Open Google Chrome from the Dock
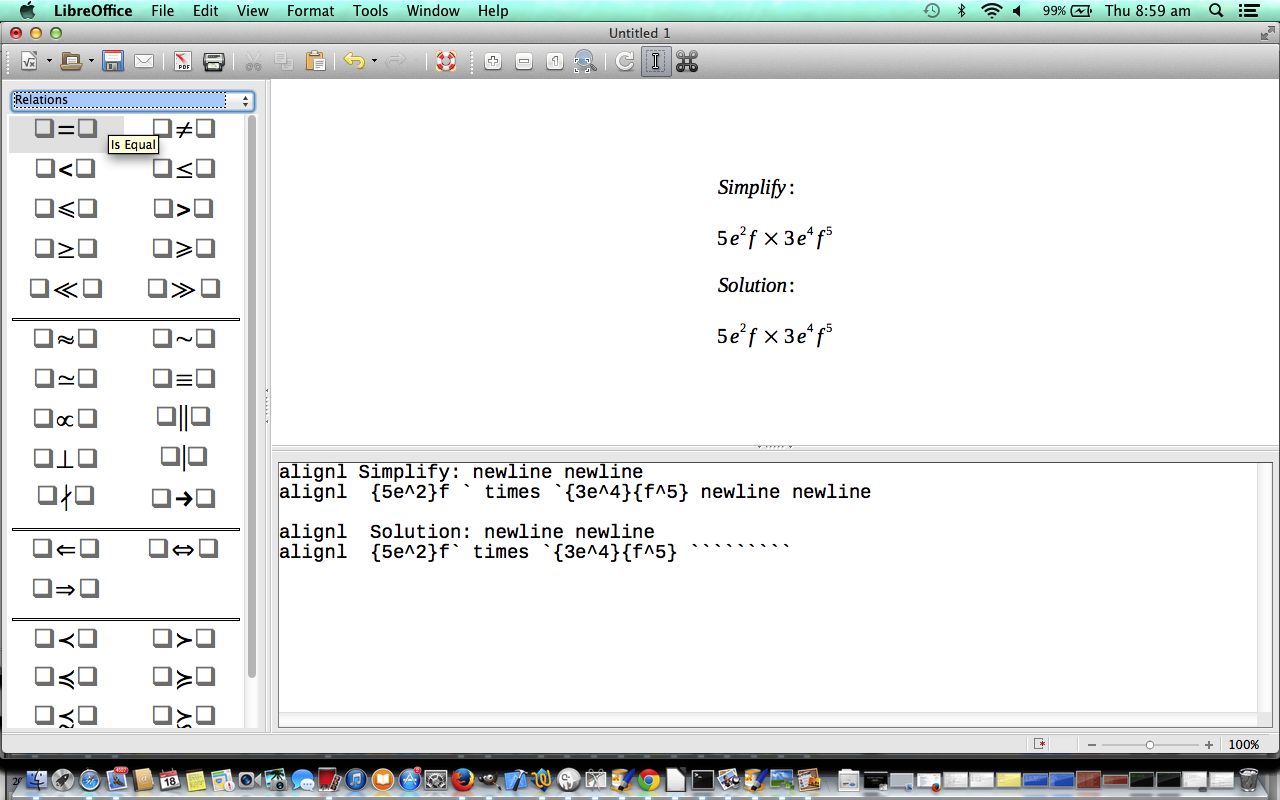1280x800 pixels. tap(648, 779)
